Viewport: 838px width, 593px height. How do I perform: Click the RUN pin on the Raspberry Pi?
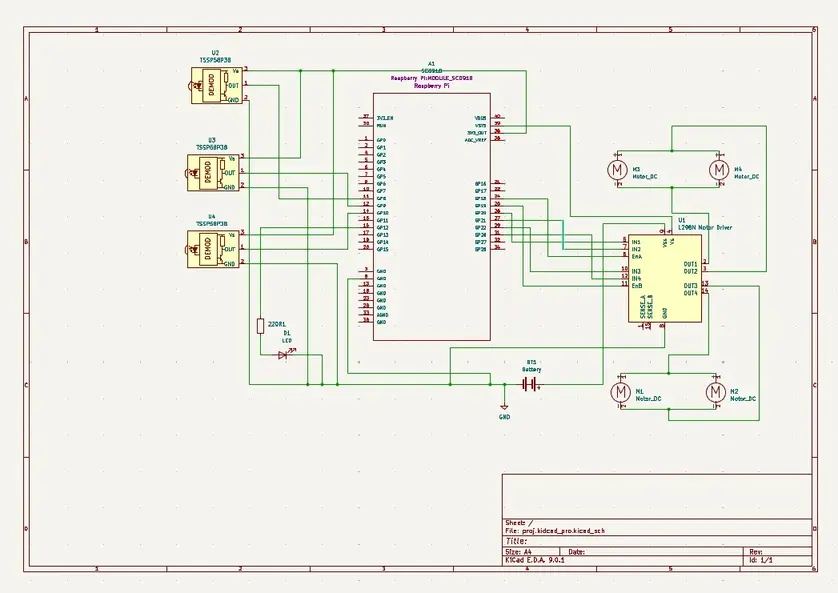point(381,126)
